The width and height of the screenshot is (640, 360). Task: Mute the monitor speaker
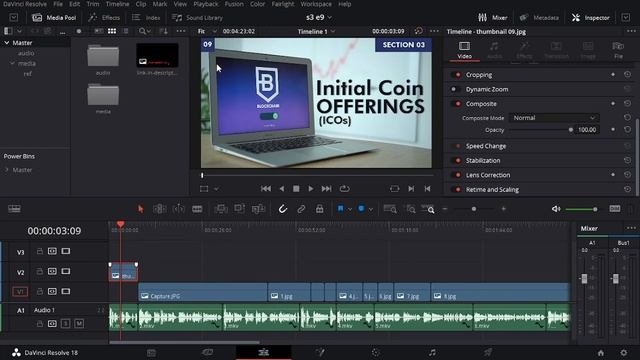(556, 209)
